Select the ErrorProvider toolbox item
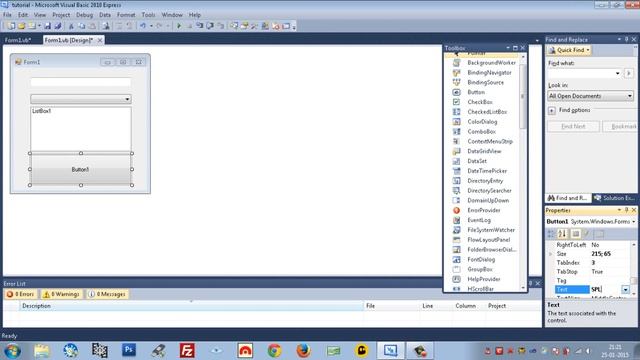This screenshot has height=360, width=640. 485,210
